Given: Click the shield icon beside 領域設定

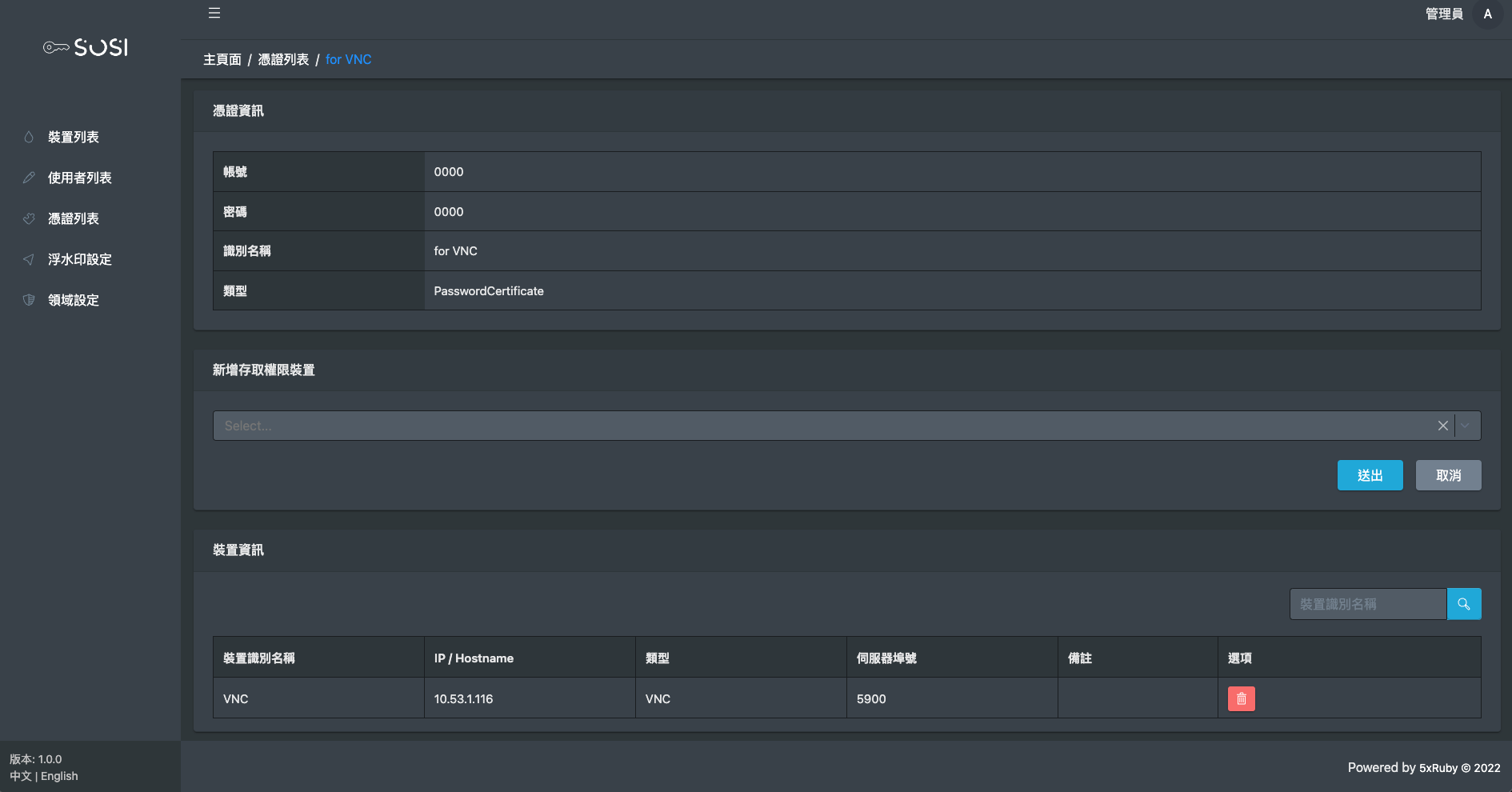Looking at the screenshot, I should click(x=29, y=300).
